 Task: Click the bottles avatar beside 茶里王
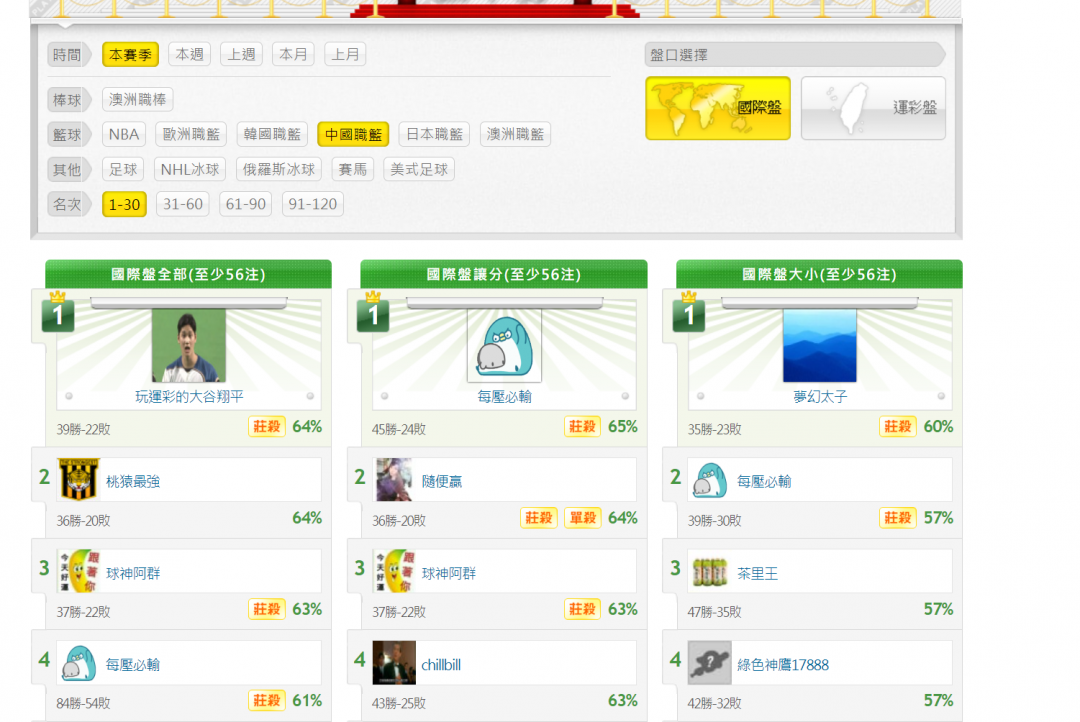point(709,571)
